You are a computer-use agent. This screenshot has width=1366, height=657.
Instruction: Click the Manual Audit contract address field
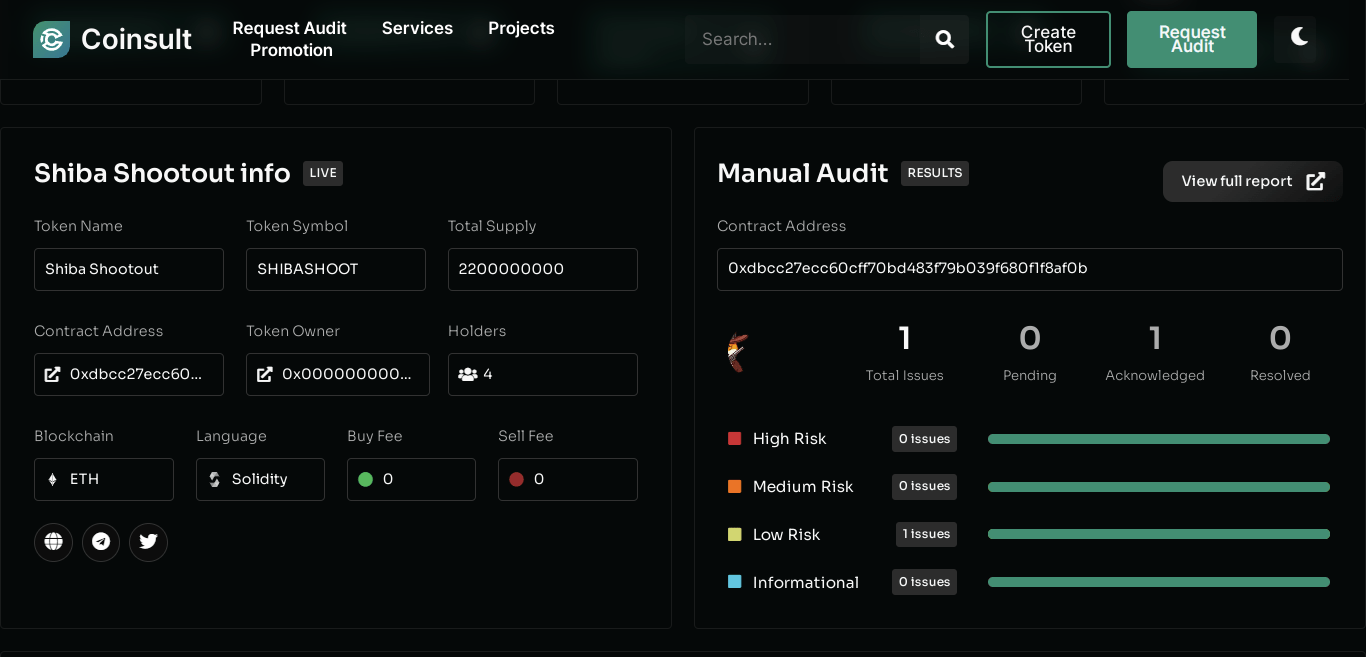pyautogui.click(x=1030, y=269)
